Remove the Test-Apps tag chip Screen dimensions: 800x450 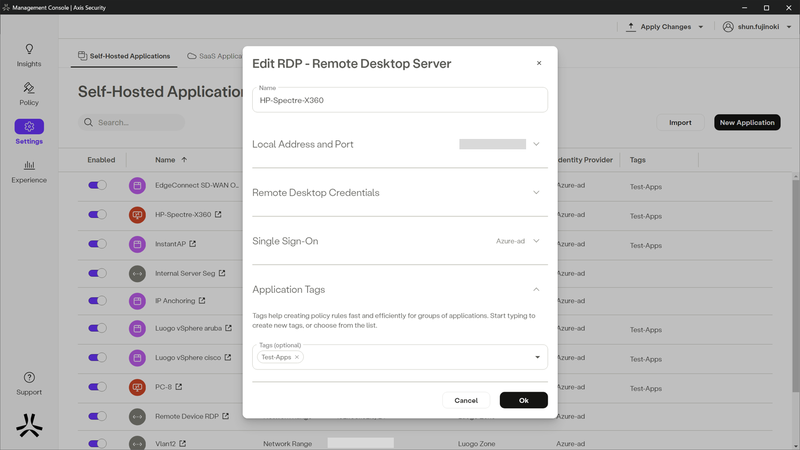coord(297,357)
